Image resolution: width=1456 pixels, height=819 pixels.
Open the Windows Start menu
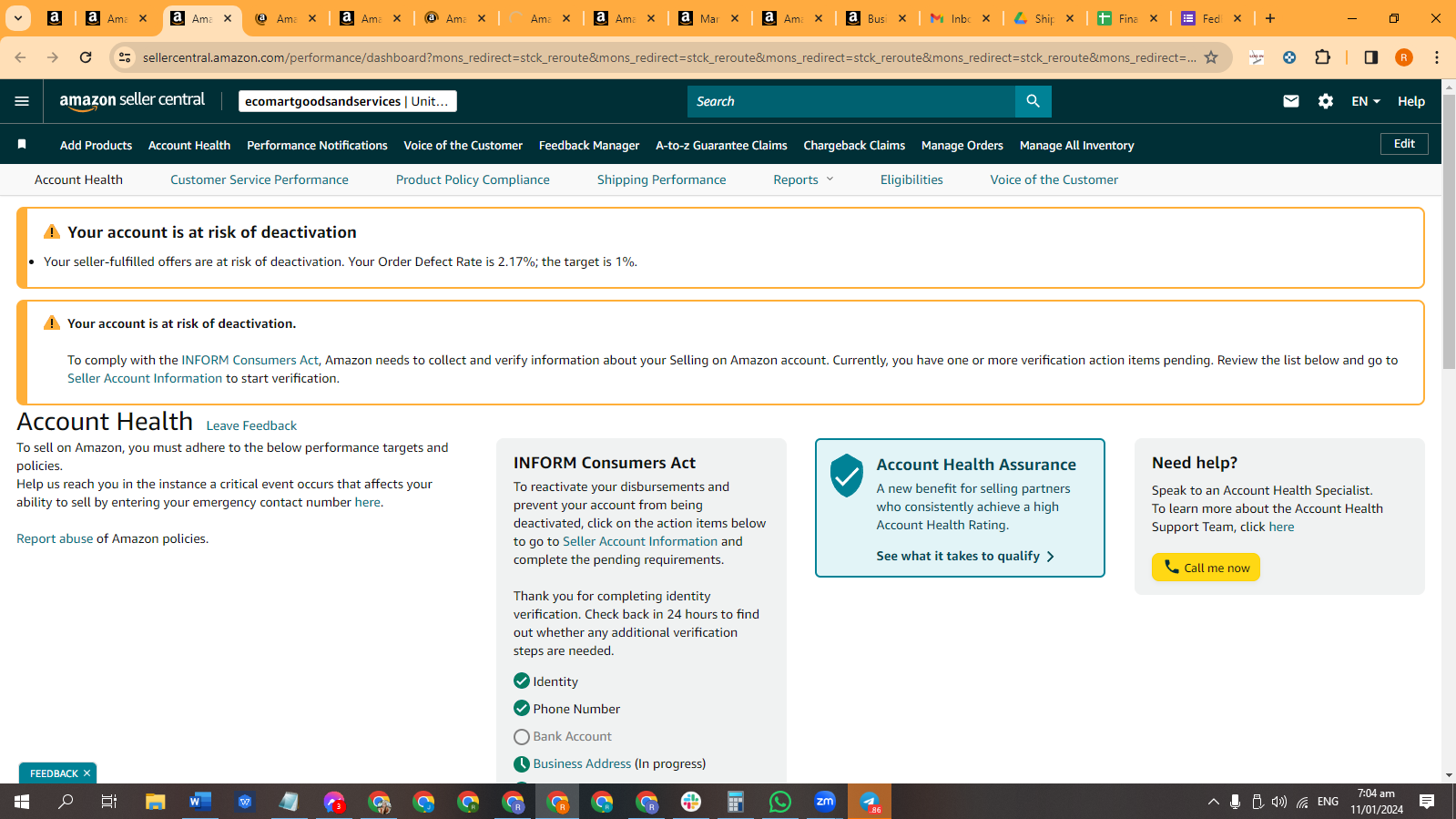pyautogui.click(x=22, y=802)
